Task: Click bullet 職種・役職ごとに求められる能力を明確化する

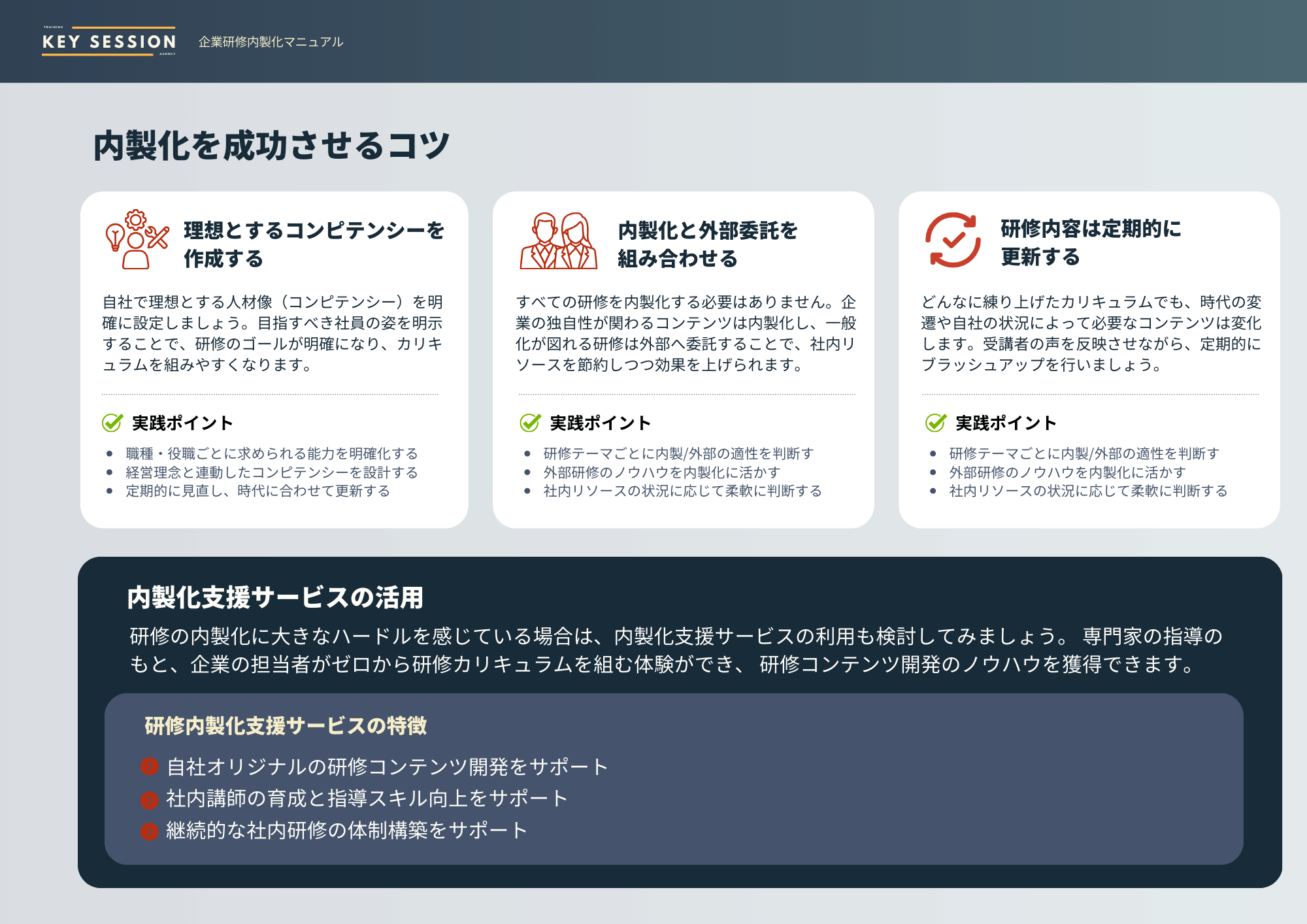Action: point(271,454)
